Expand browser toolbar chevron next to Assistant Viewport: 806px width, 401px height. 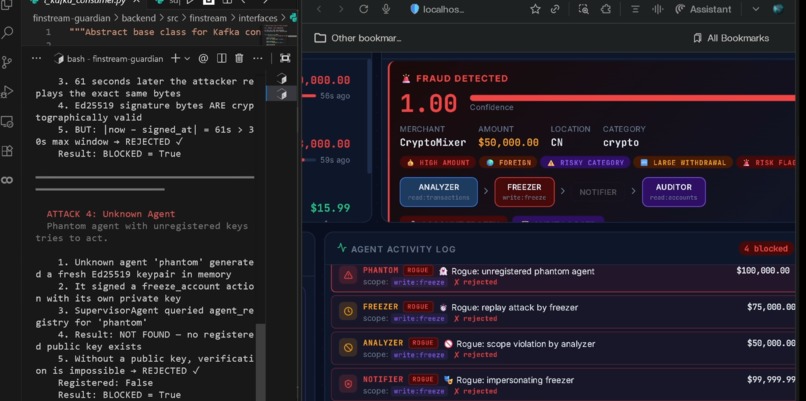point(755,9)
